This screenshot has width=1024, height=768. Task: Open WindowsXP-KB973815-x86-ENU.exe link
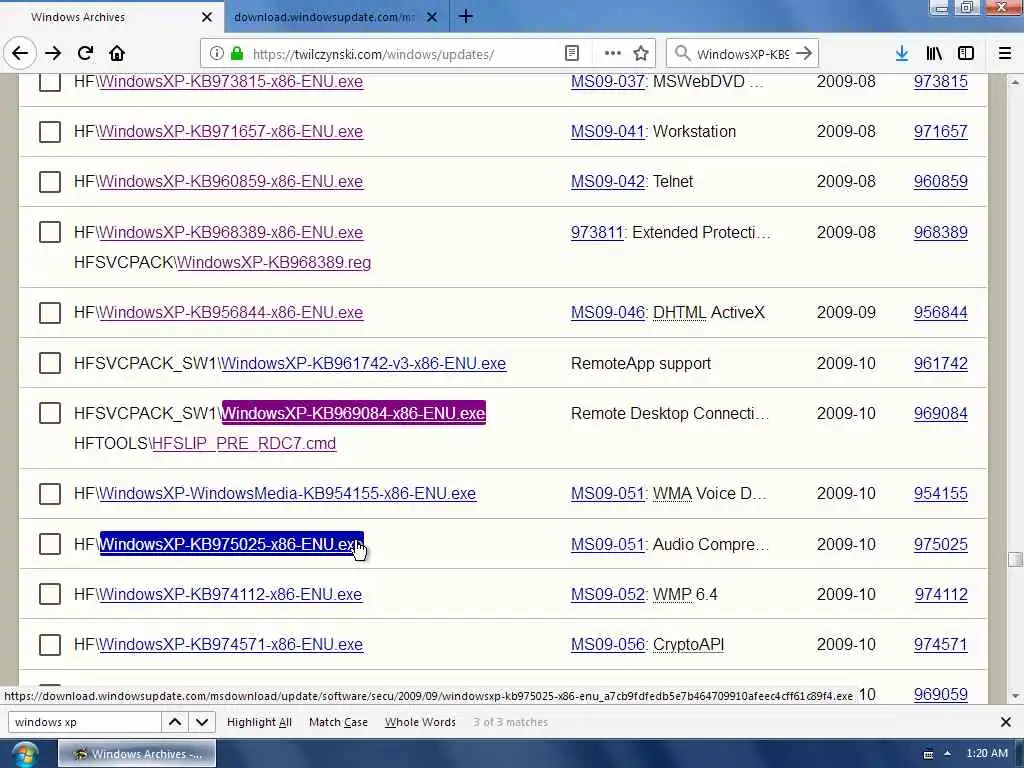click(x=231, y=82)
